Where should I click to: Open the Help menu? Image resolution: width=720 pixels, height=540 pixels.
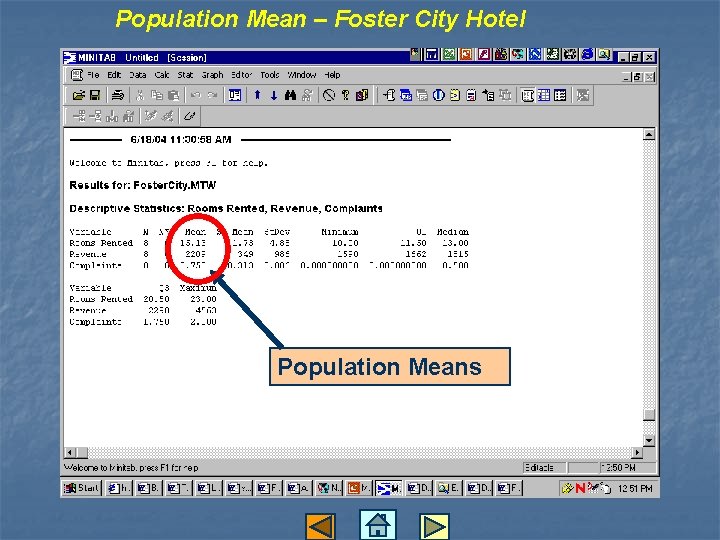[332, 75]
